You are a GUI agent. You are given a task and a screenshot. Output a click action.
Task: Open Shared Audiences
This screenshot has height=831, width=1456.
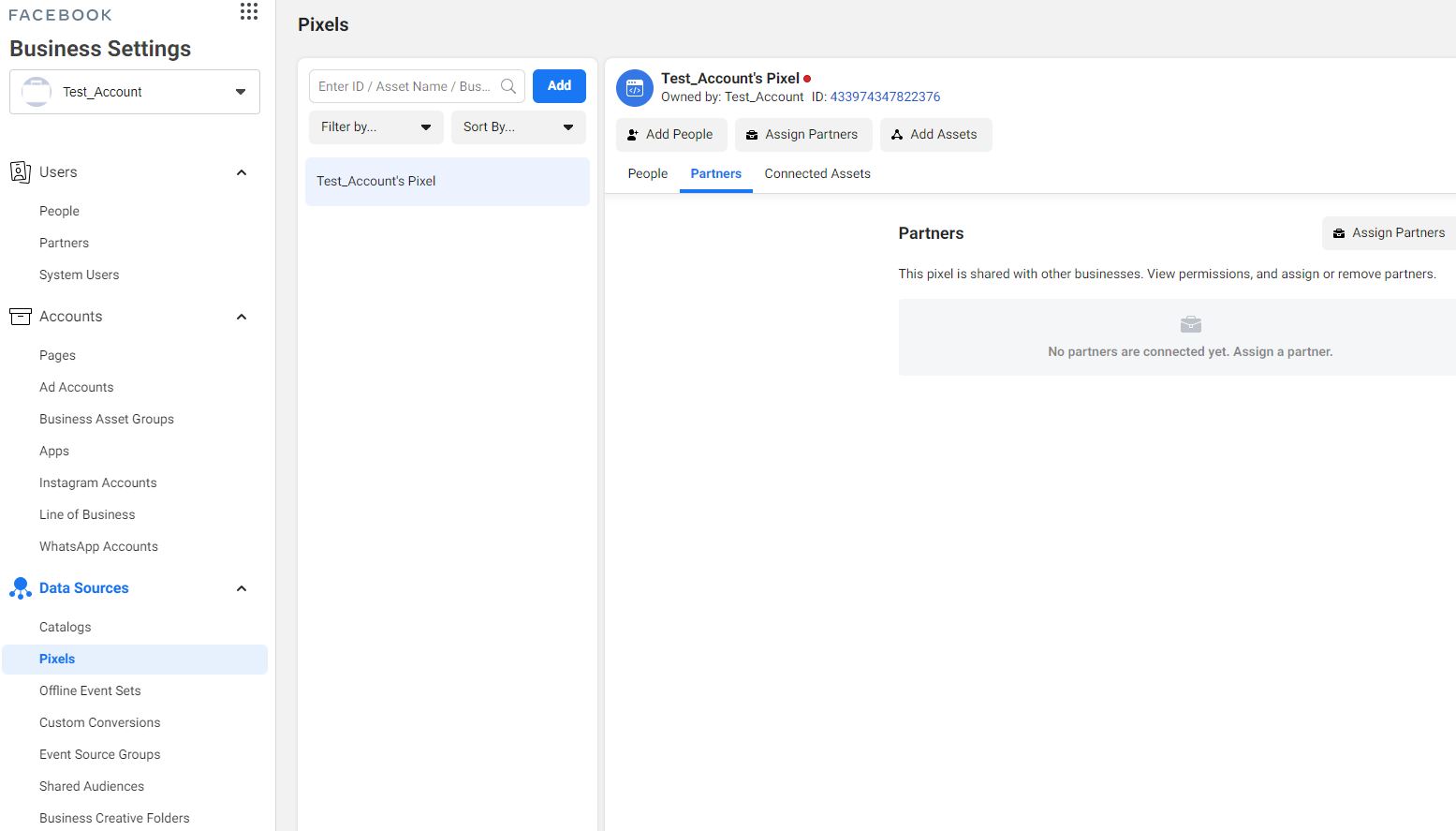[x=92, y=786]
